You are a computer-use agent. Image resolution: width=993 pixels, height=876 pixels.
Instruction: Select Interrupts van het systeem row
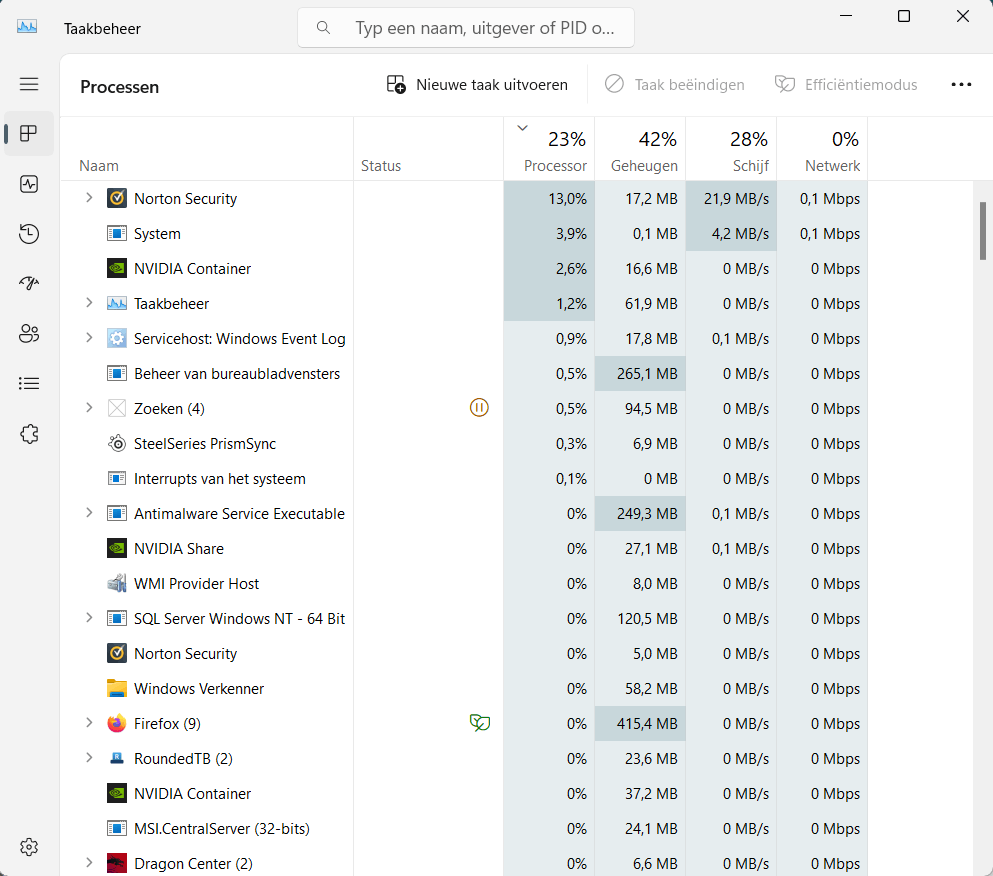click(x=464, y=479)
